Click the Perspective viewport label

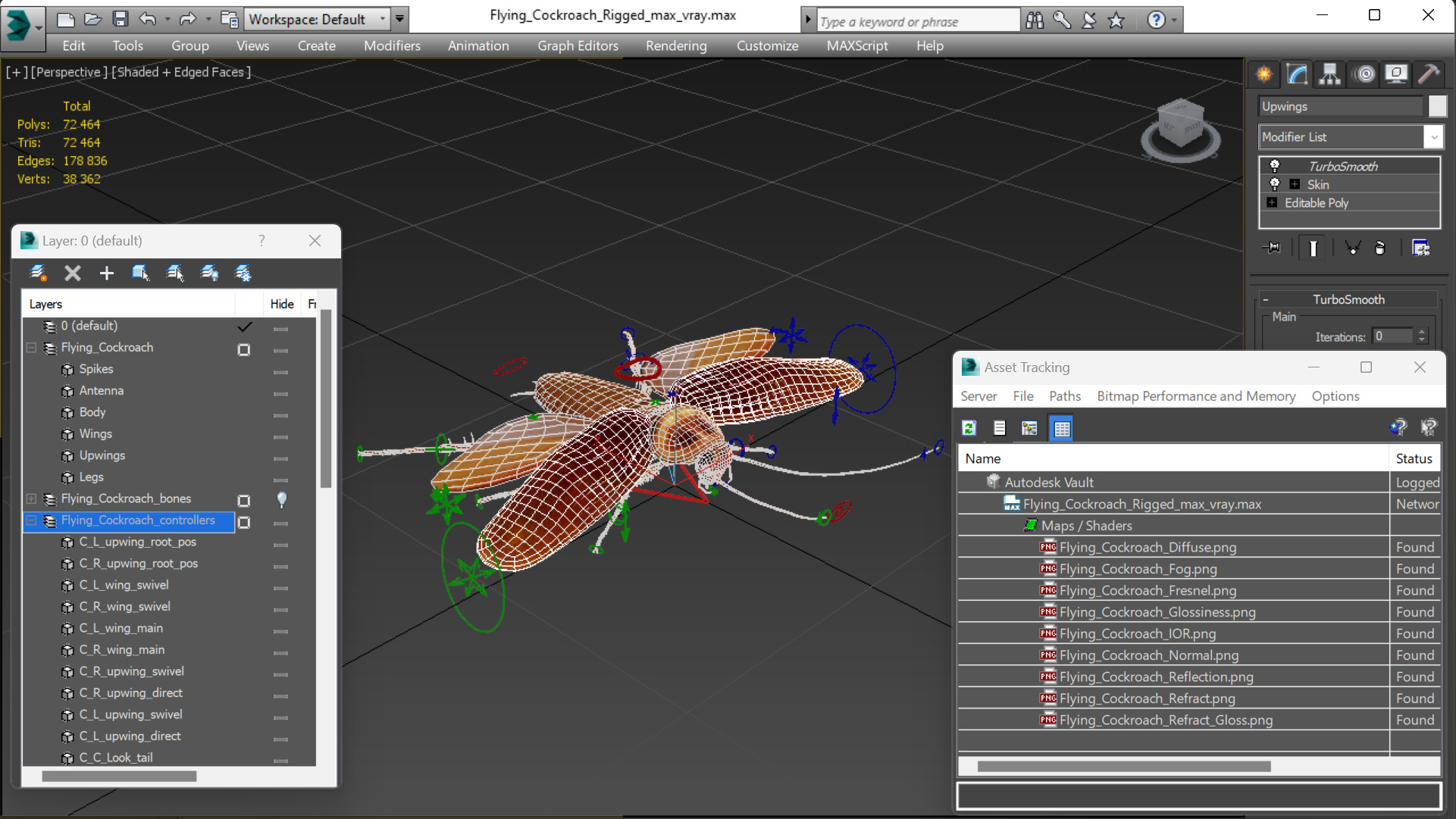coord(68,72)
